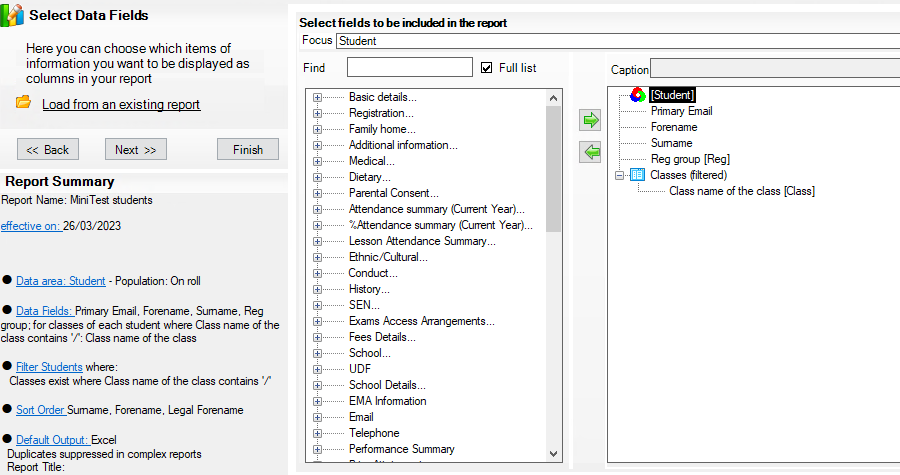
Task: Click the green remove-field left arrow
Action: 590,152
